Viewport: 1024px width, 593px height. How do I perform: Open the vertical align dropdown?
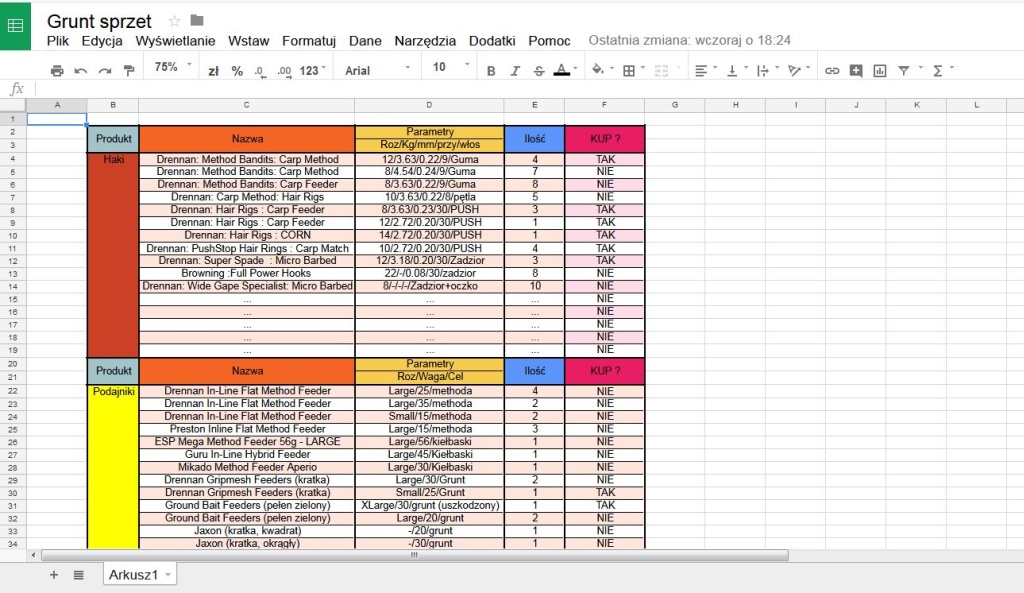point(735,71)
